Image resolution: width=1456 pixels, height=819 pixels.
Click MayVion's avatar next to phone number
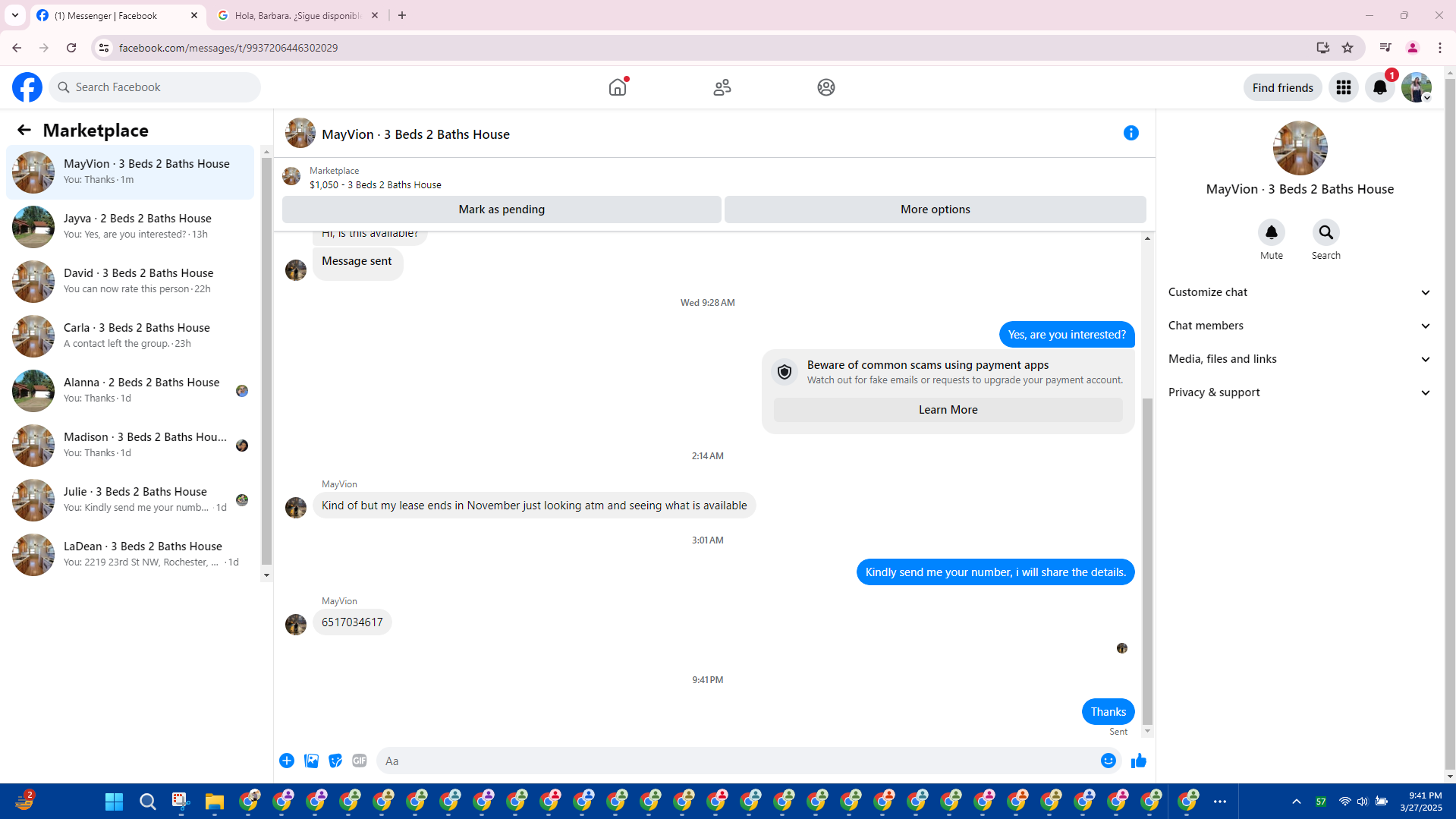click(x=296, y=624)
